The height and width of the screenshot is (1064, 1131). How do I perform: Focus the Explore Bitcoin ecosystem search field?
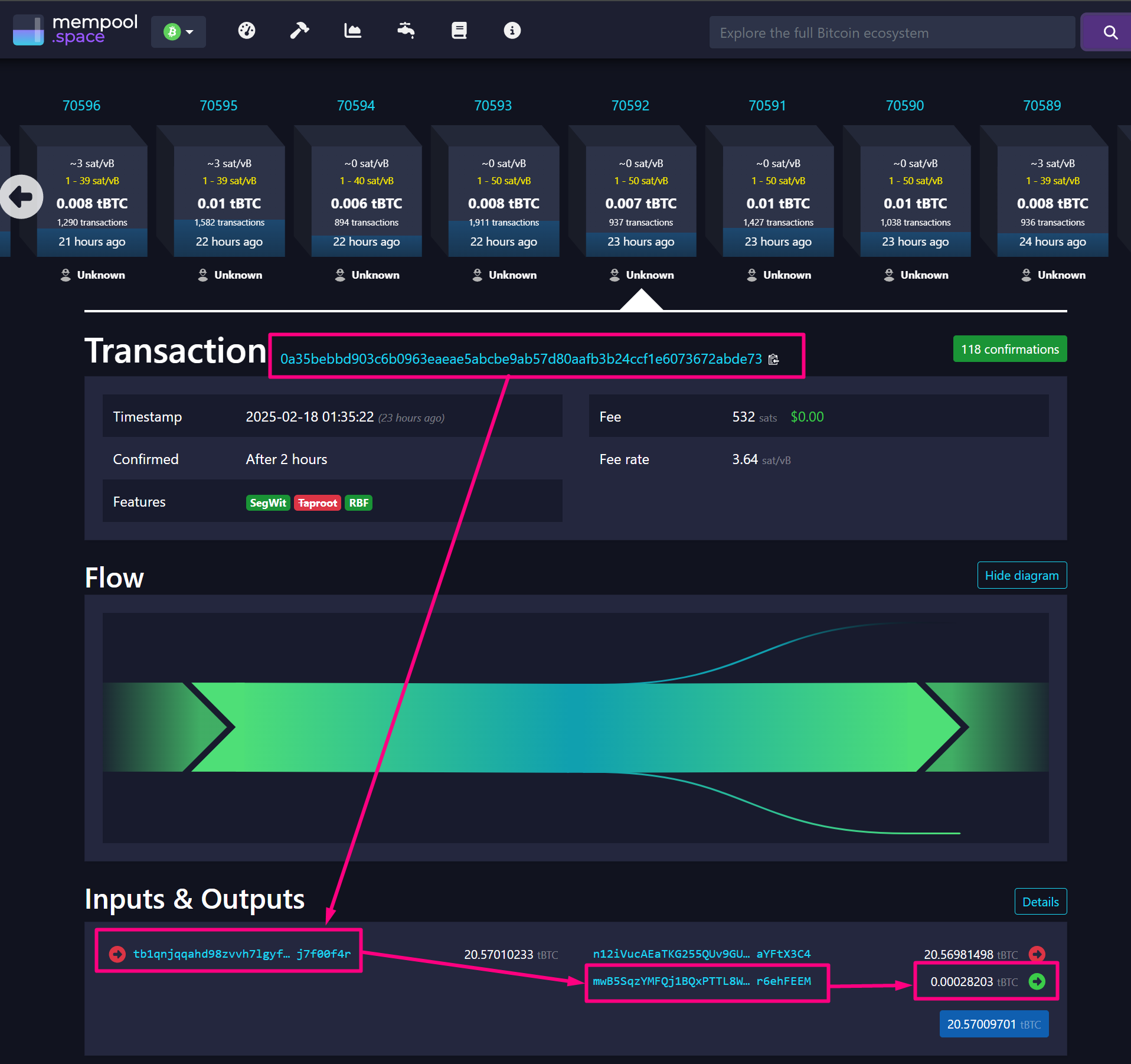[892, 32]
